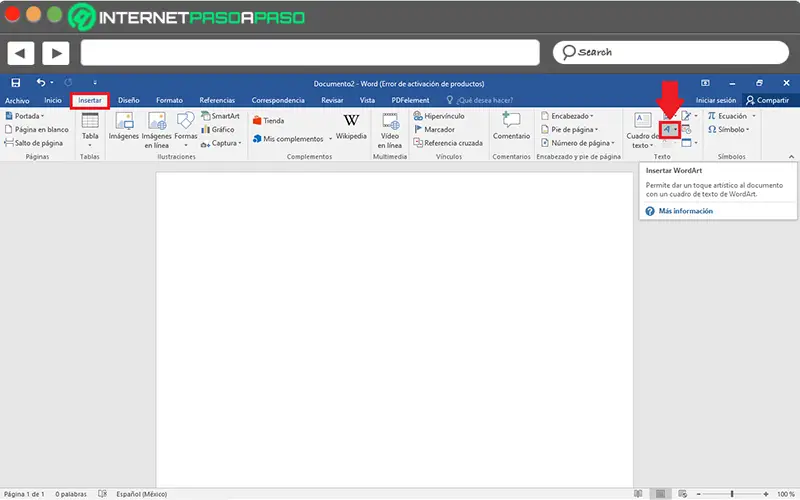Click the Compartir button
The width and height of the screenshot is (800, 500).
[767, 101]
